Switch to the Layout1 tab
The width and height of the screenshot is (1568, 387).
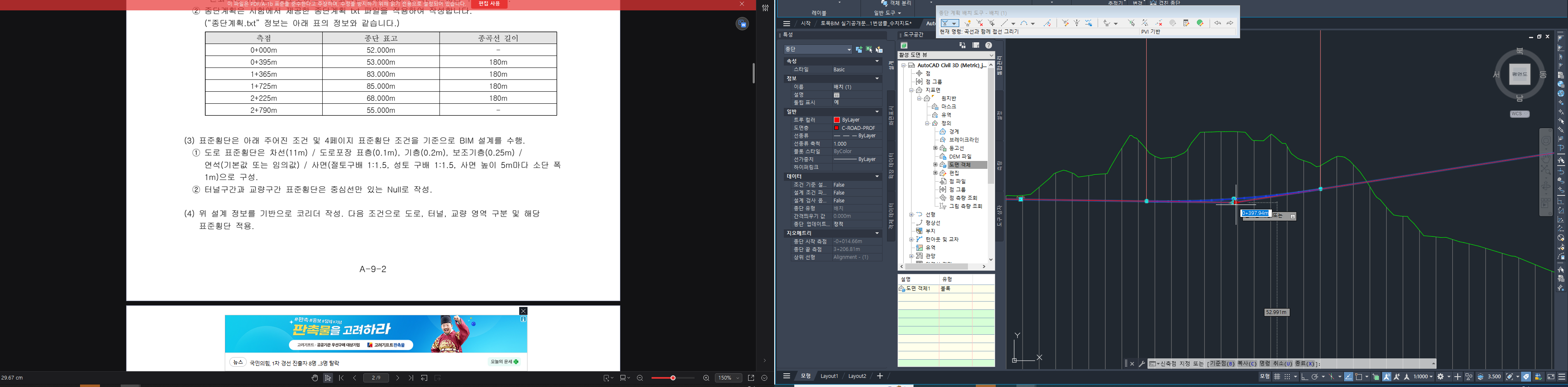tap(829, 376)
